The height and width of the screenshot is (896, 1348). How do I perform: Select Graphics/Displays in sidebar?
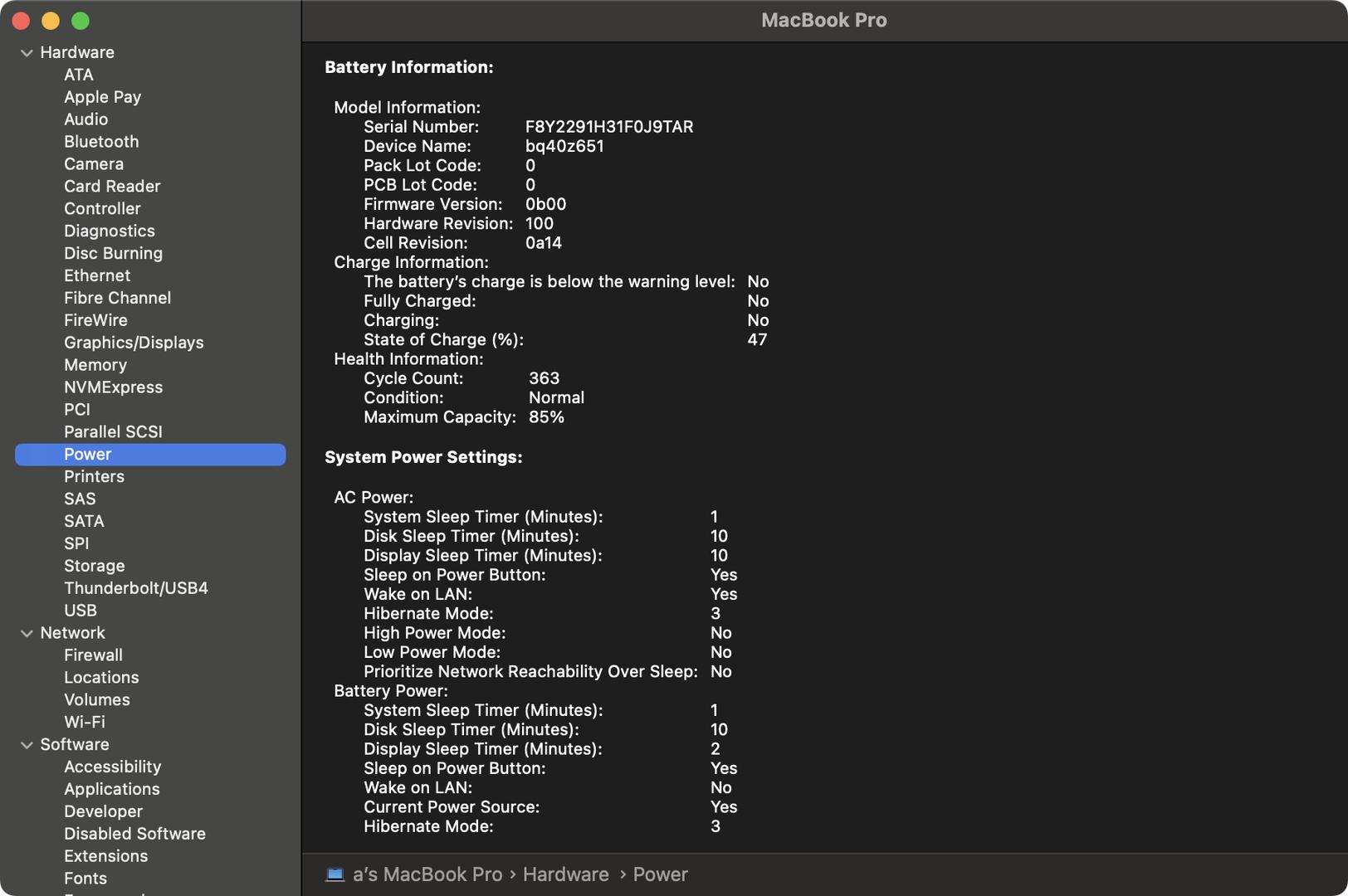pyautogui.click(x=134, y=343)
